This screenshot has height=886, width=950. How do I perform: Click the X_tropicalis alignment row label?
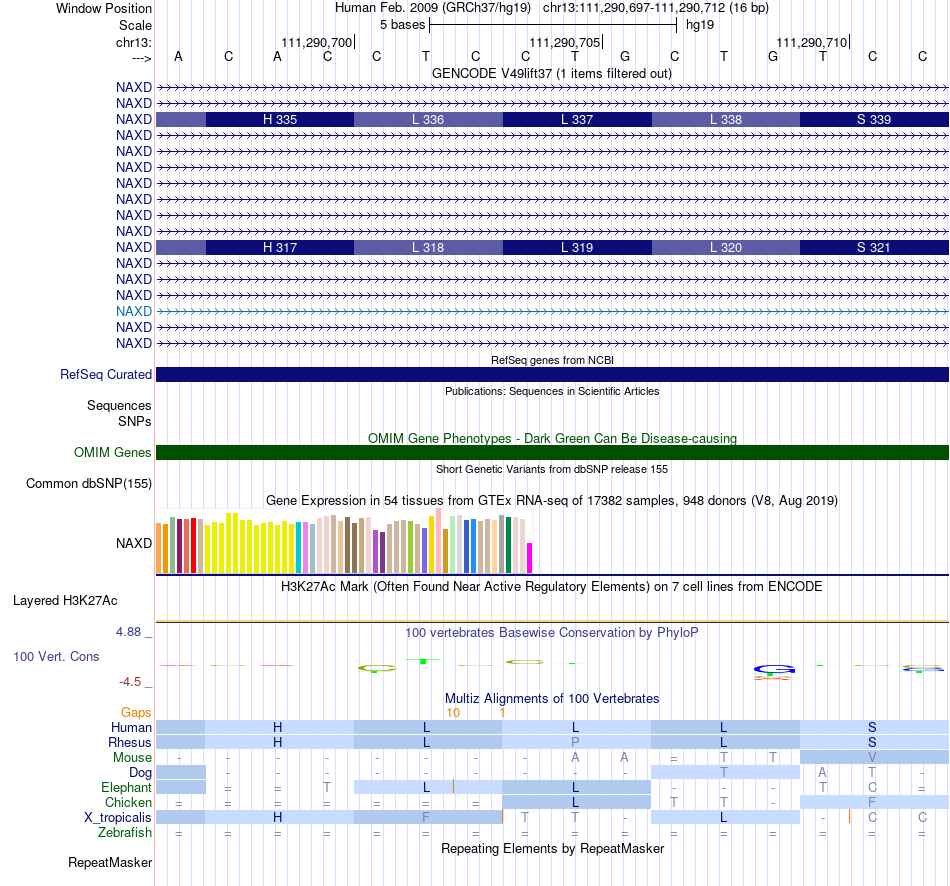(118, 818)
